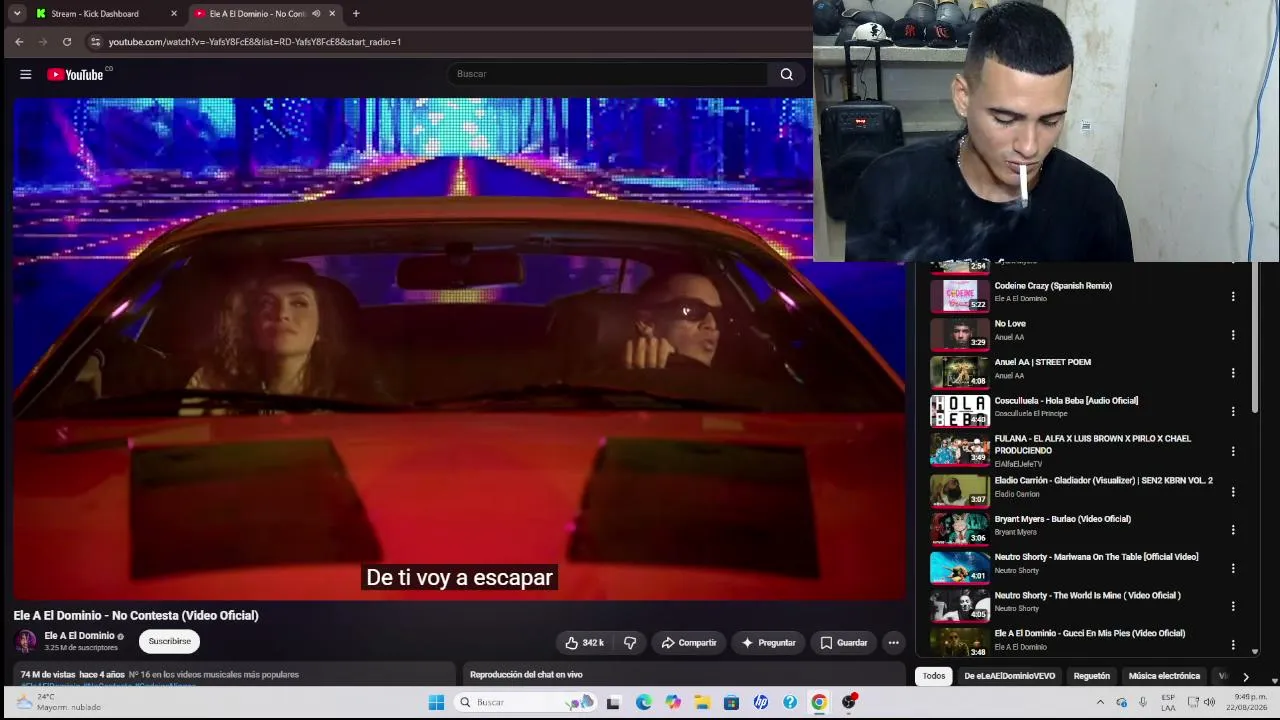Click the Windows taskbar Buscar search box
The width and height of the screenshot is (1280, 720).
pos(527,702)
